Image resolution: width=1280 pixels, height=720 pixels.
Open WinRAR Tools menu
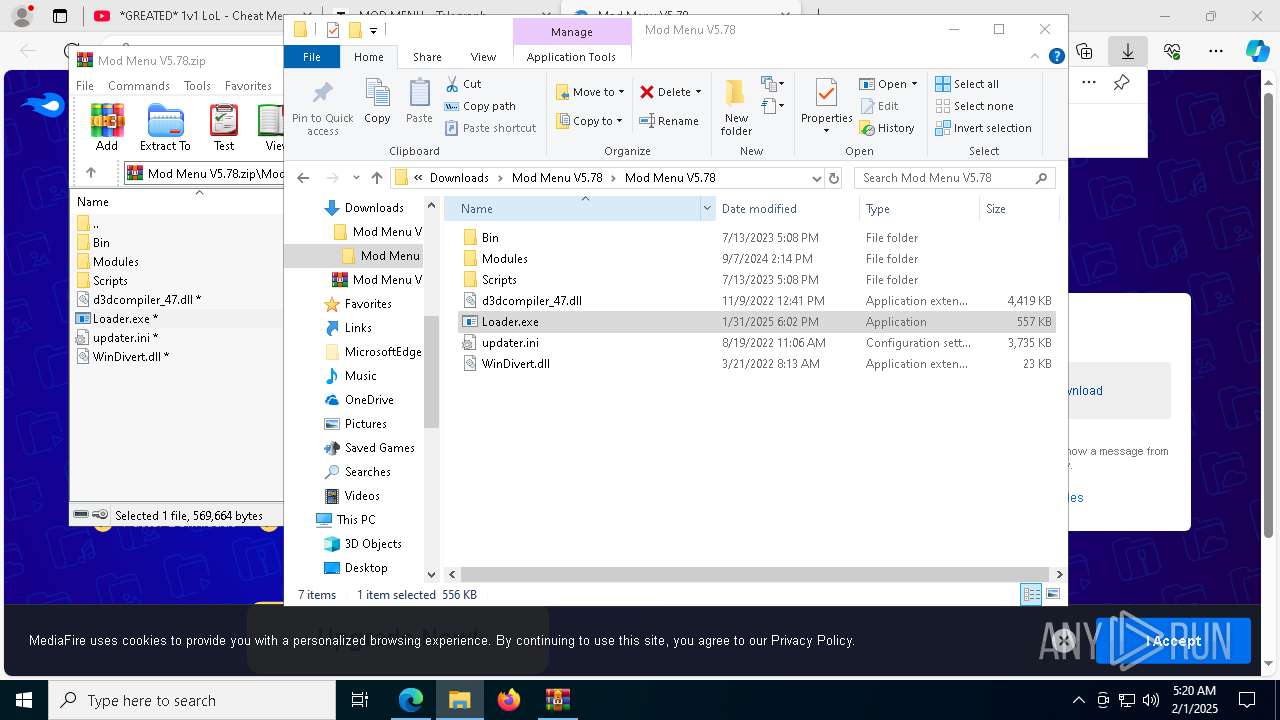click(x=197, y=86)
